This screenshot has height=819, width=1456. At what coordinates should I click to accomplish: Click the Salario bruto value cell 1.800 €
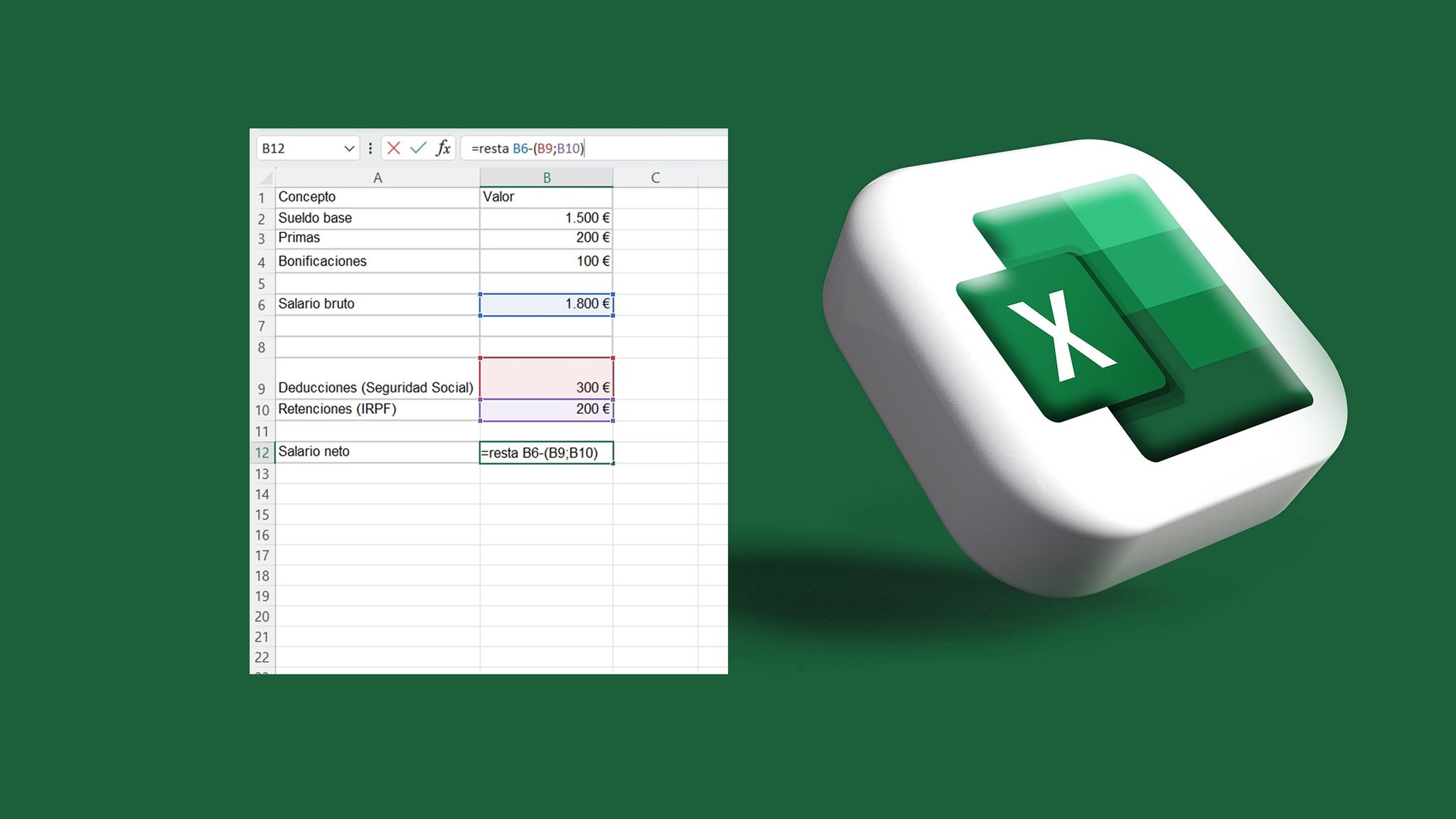[x=546, y=304]
